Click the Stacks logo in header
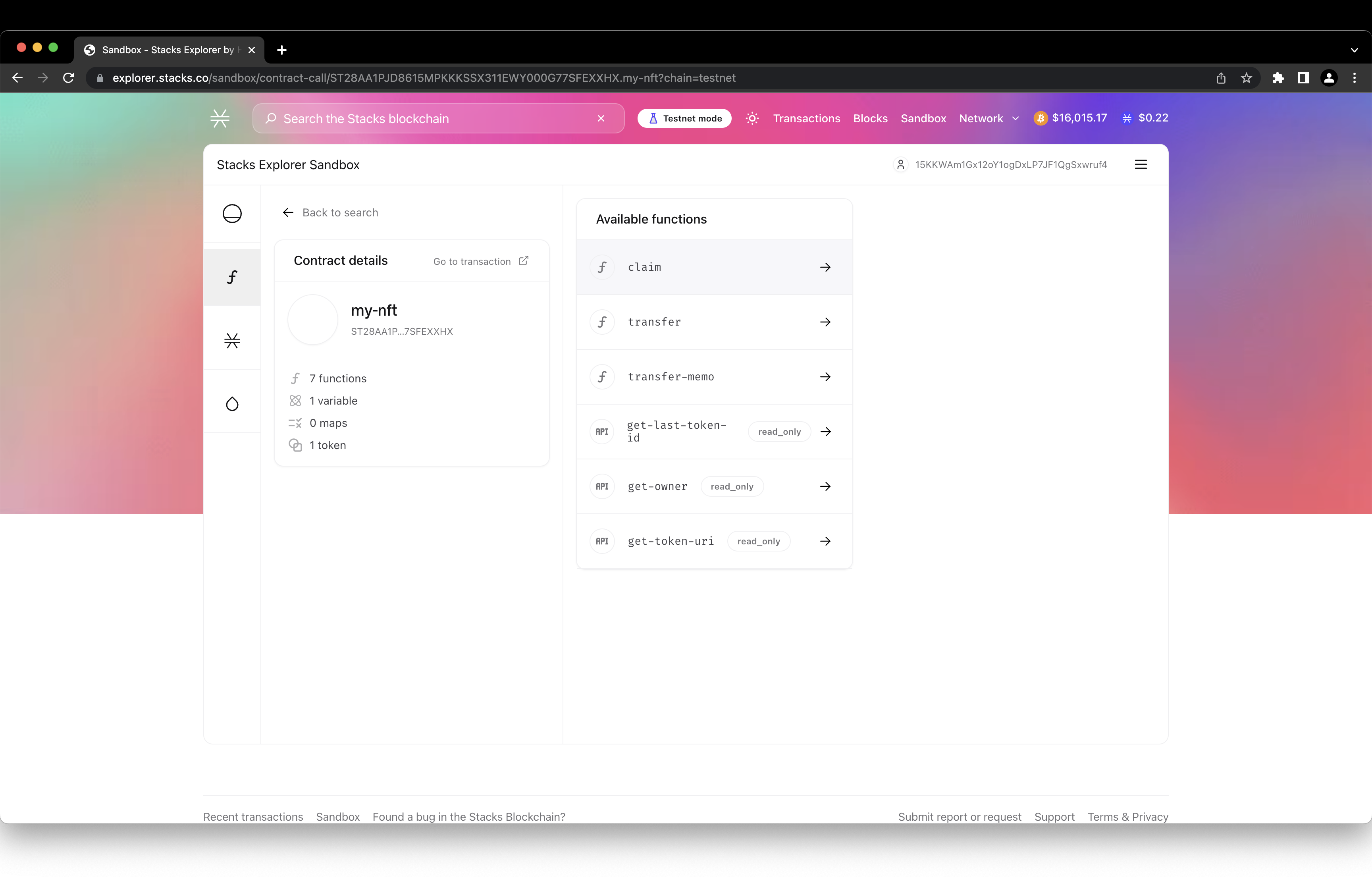 point(220,119)
